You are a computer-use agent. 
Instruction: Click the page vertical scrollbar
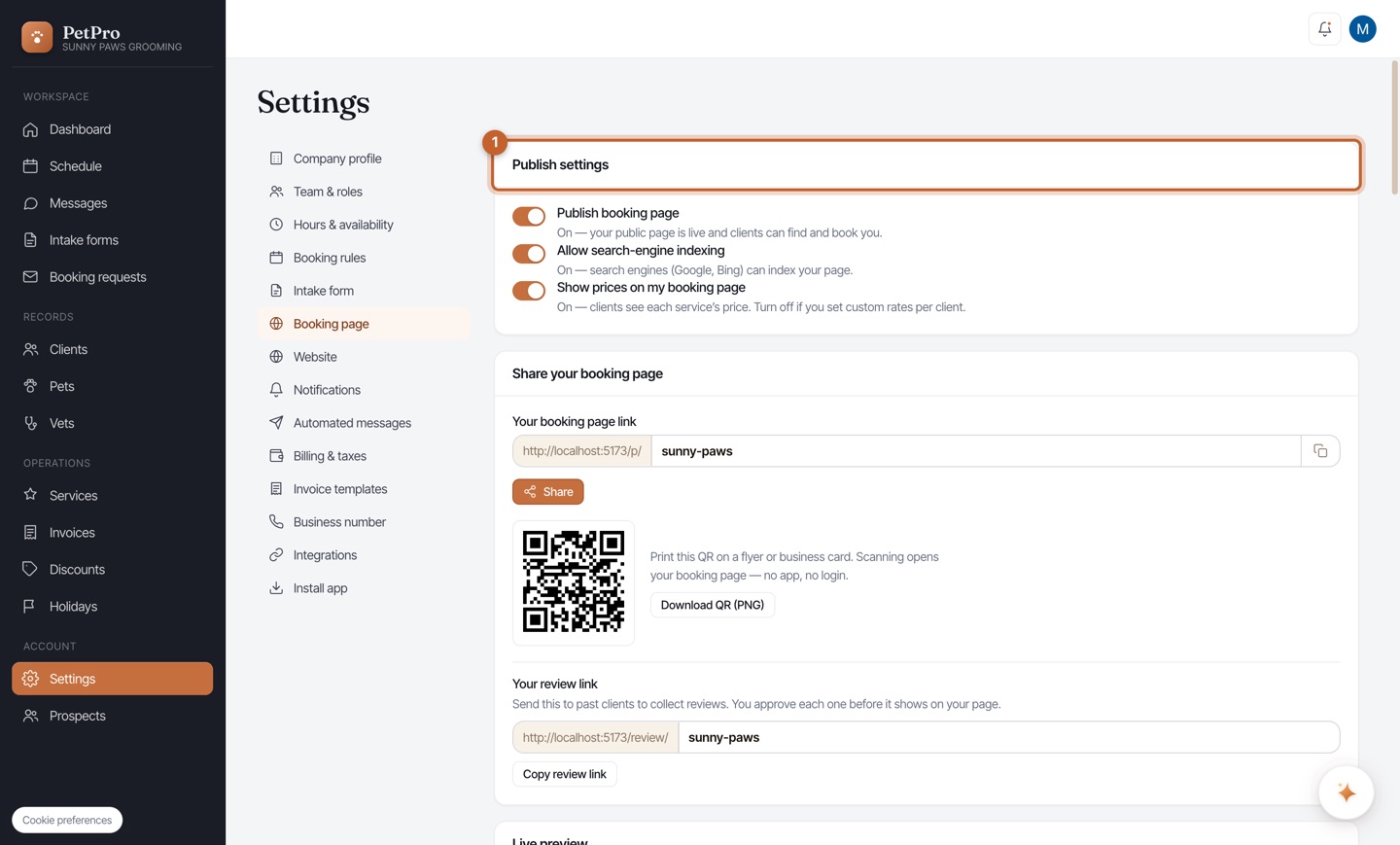click(x=1394, y=126)
